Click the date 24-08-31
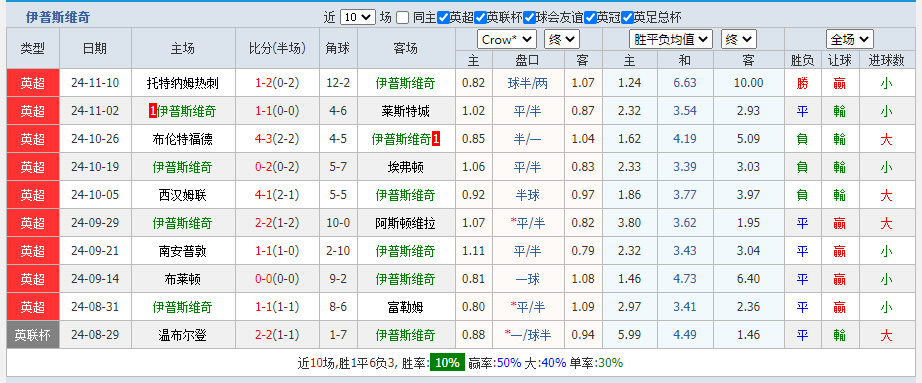The height and width of the screenshot is (383, 922). coord(95,307)
